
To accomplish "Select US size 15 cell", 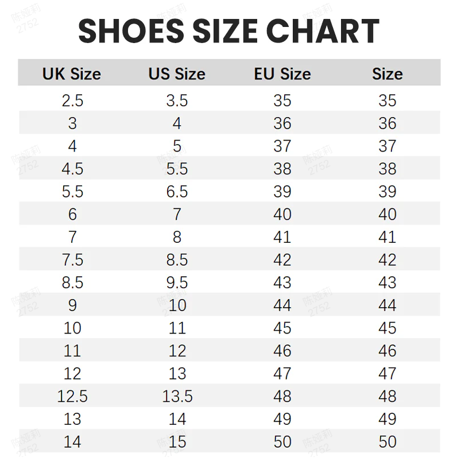I will coord(177,442).
